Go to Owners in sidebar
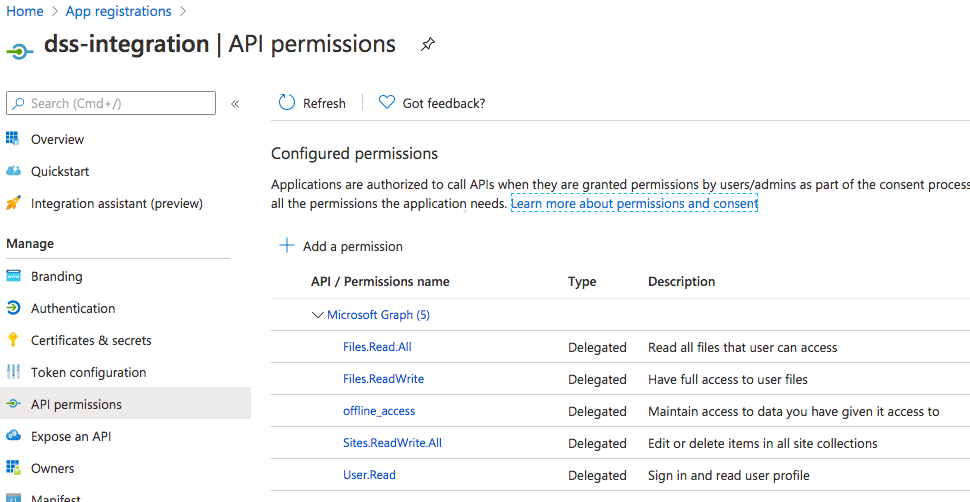The width and height of the screenshot is (970, 502). [52, 468]
